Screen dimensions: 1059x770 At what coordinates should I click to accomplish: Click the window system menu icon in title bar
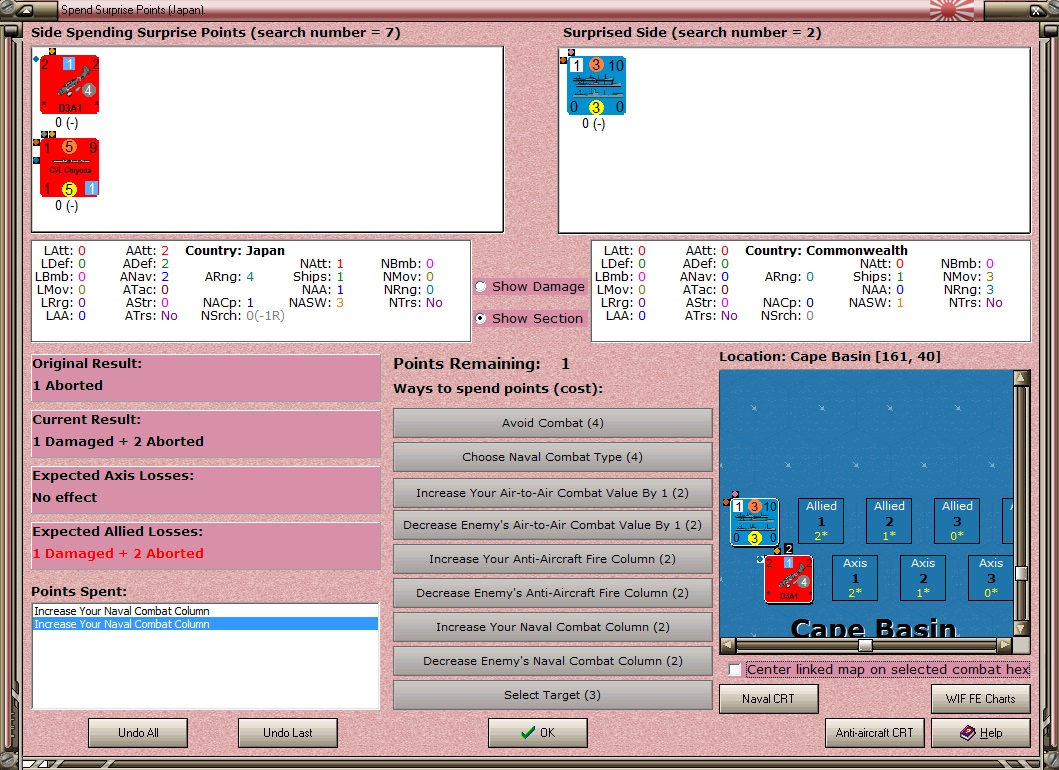tap(24, 10)
